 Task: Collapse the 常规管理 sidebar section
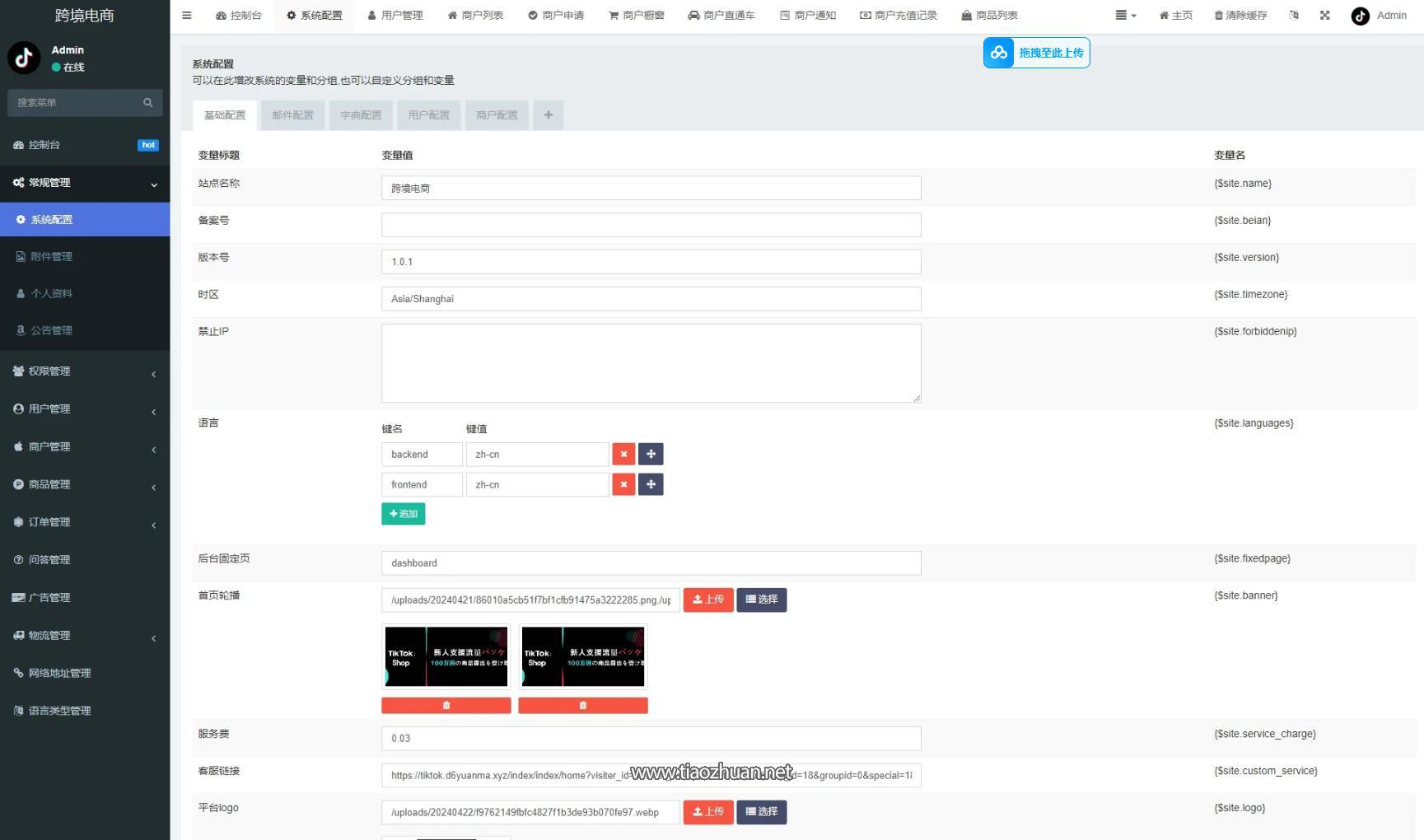tap(85, 183)
